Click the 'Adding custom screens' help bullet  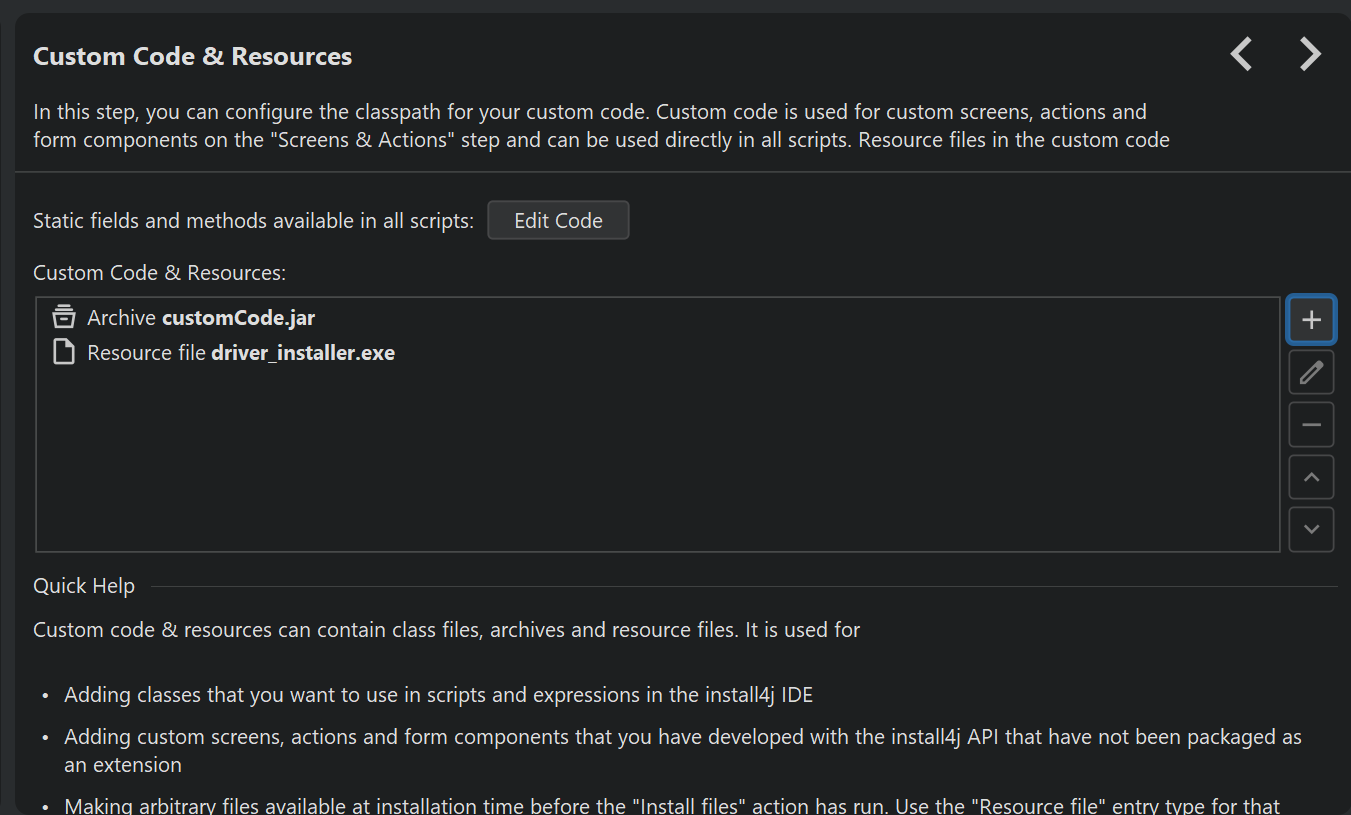pos(682,738)
